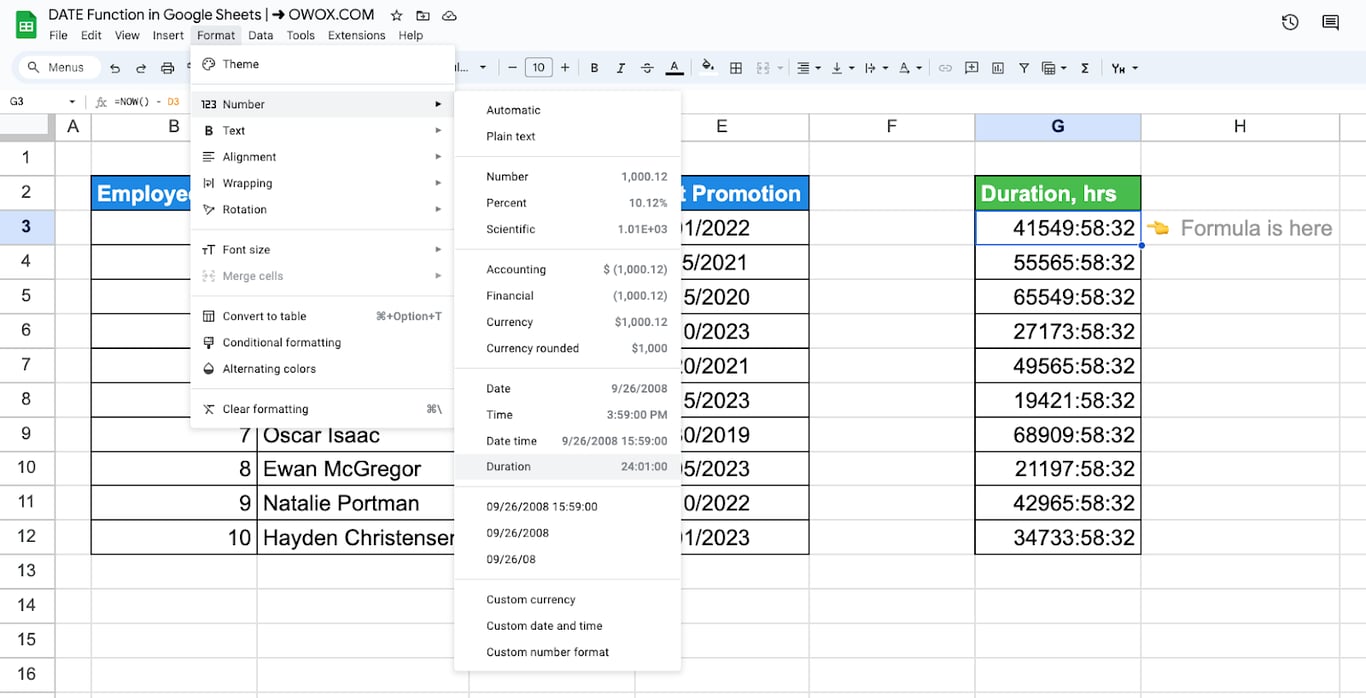
Task: Open input tools dropdown
Action: (1124, 68)
